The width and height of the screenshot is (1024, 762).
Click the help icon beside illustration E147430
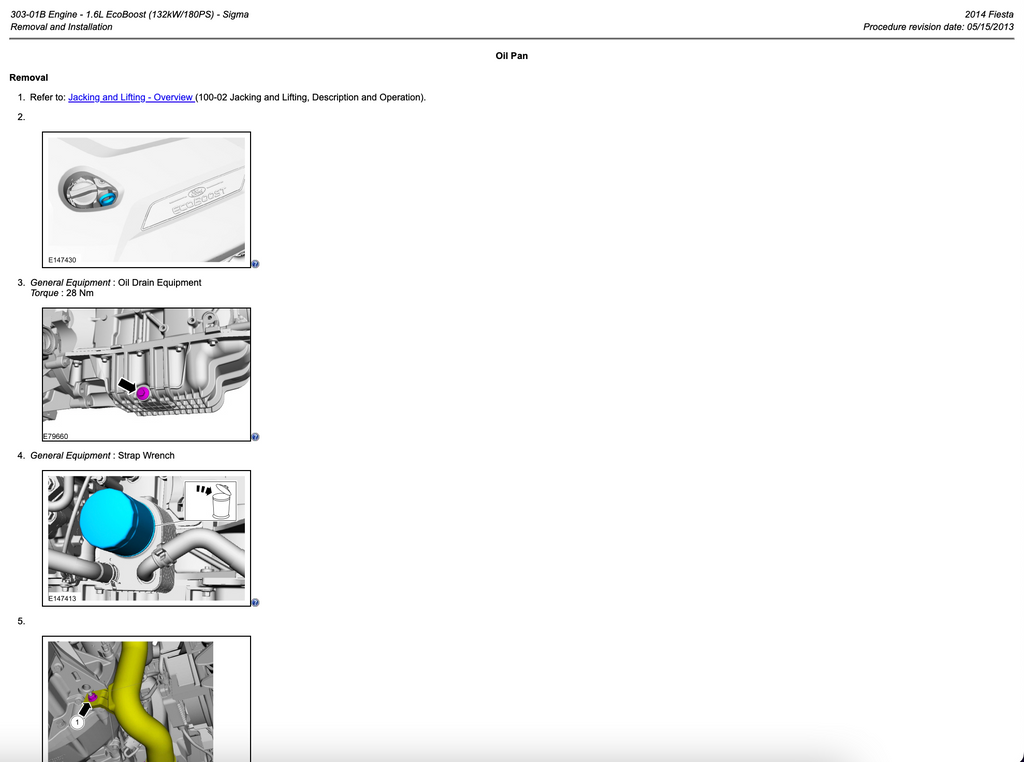point(255,264)
